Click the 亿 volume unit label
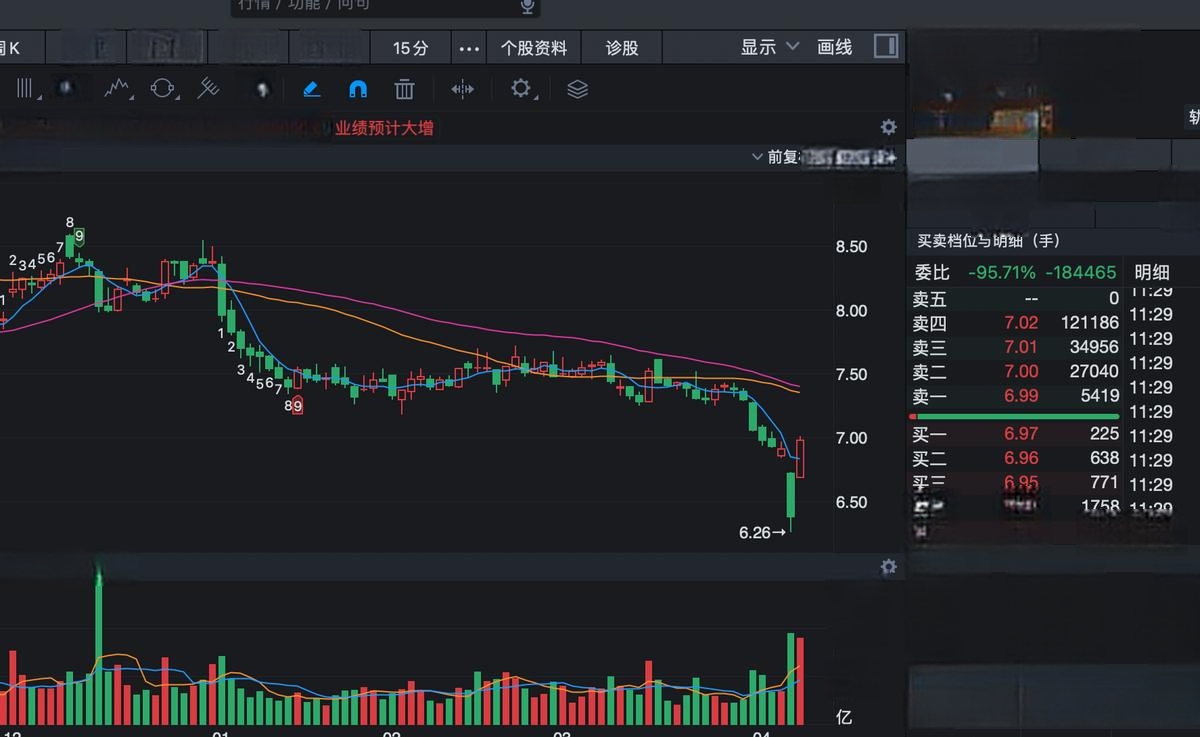 844,717
